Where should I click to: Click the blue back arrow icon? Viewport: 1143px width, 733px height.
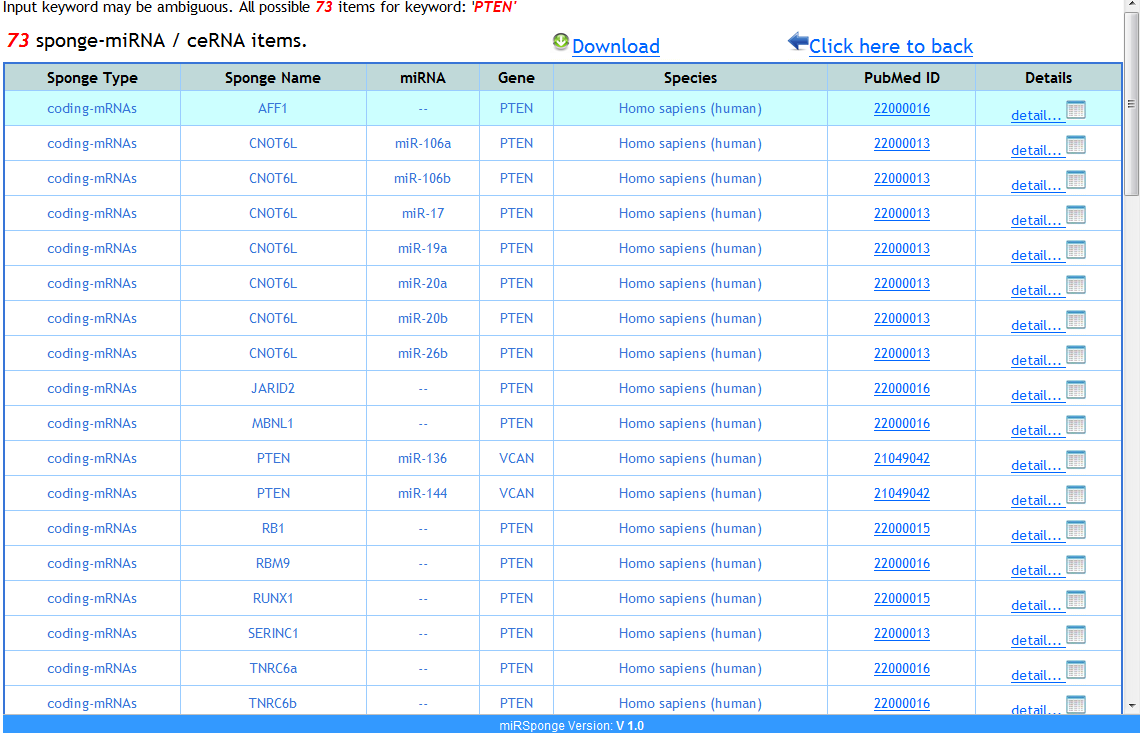(x=797, y=41)
